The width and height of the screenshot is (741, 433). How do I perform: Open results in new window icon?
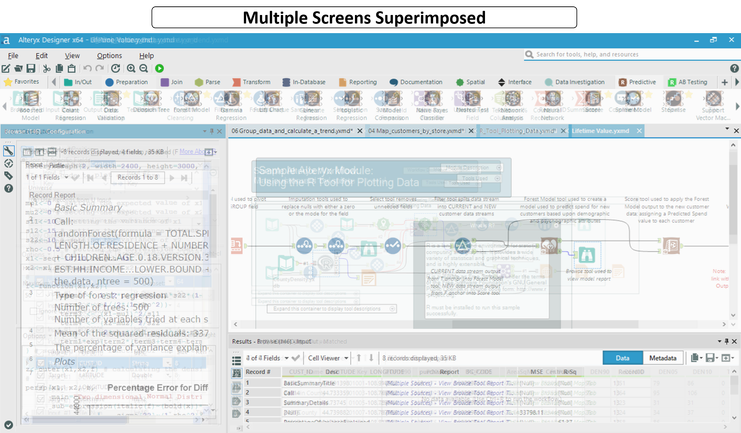tap(726, 358)
